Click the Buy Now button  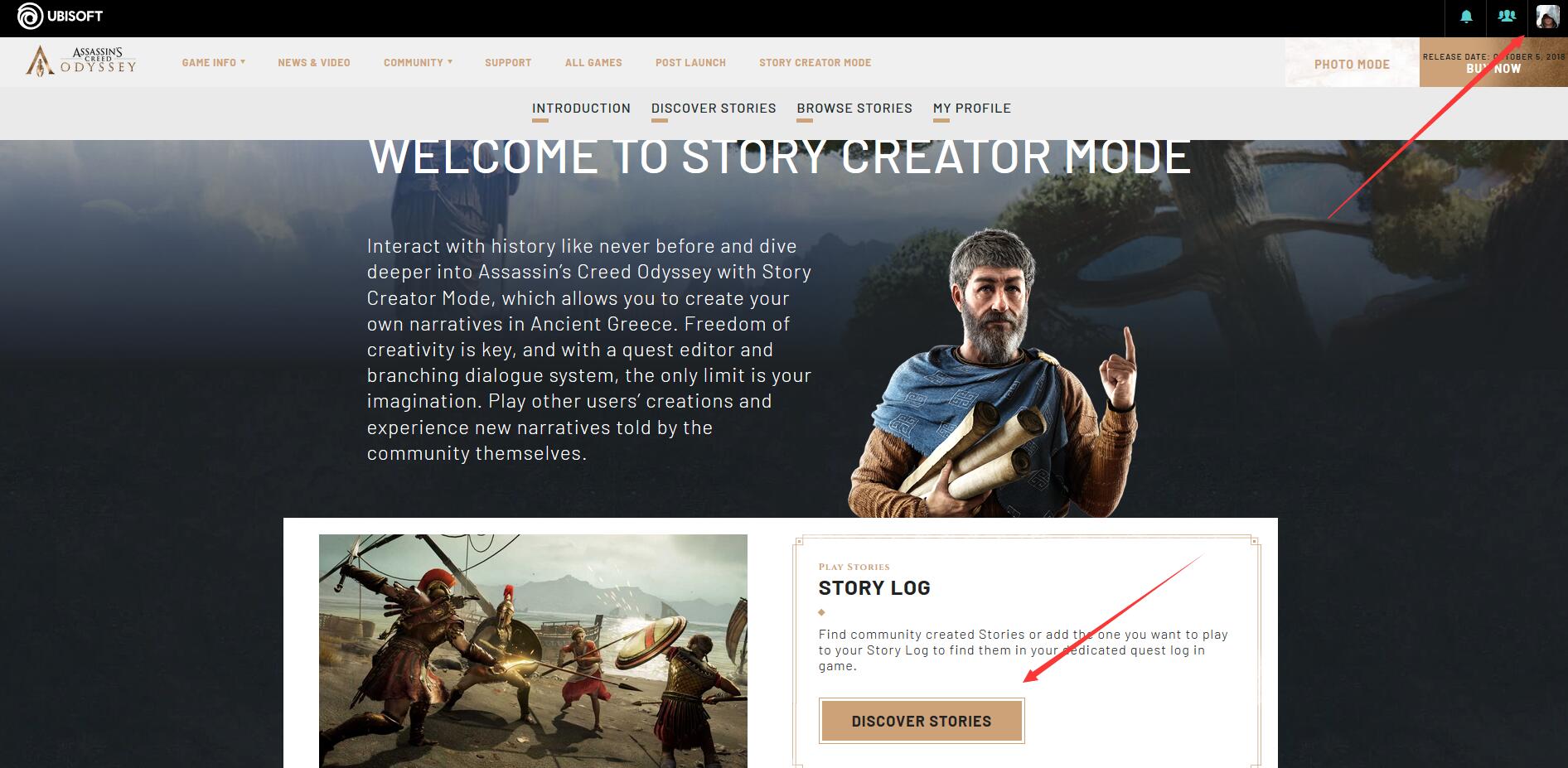[x=1493, y=62]
